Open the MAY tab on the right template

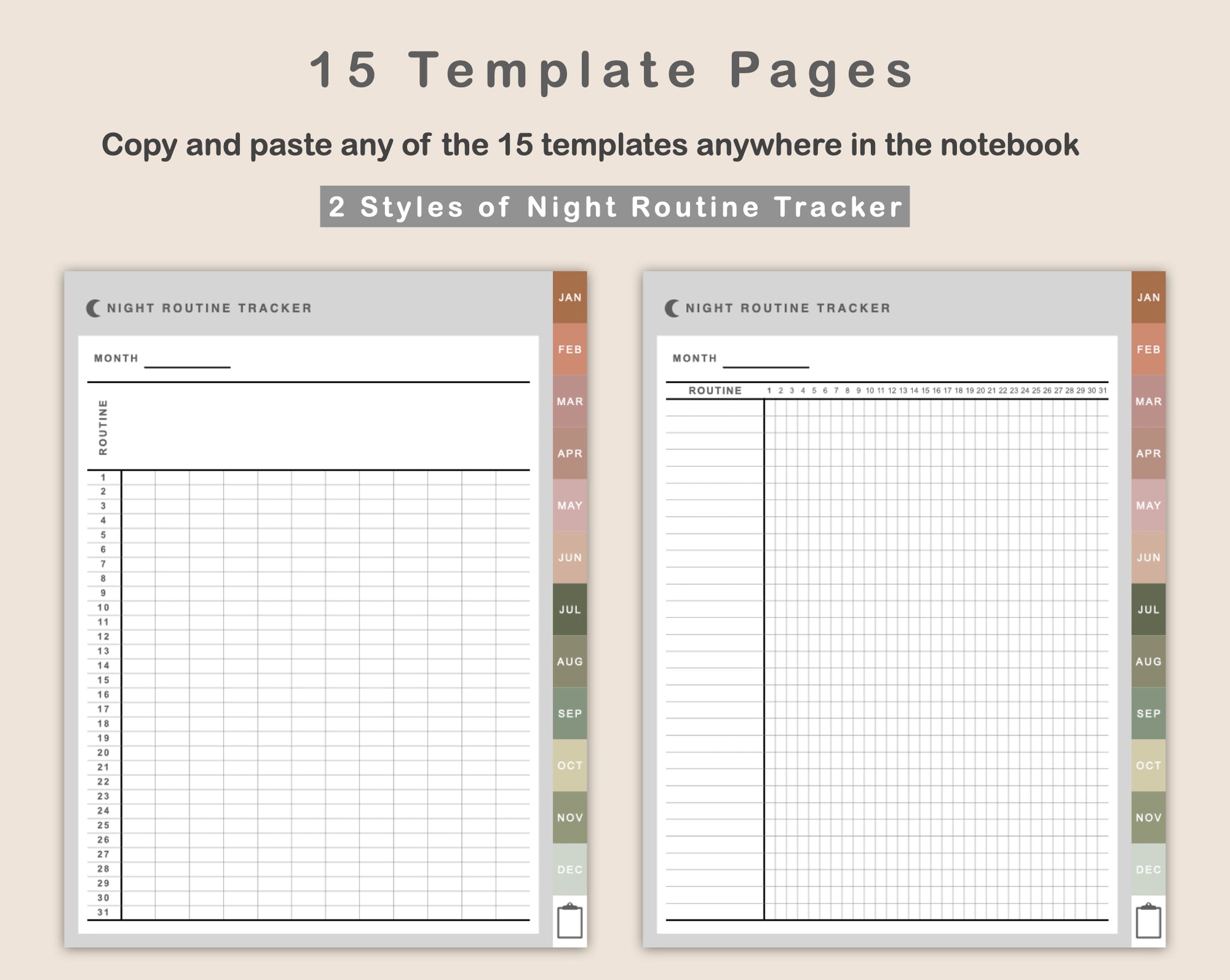click(1148, 505)
